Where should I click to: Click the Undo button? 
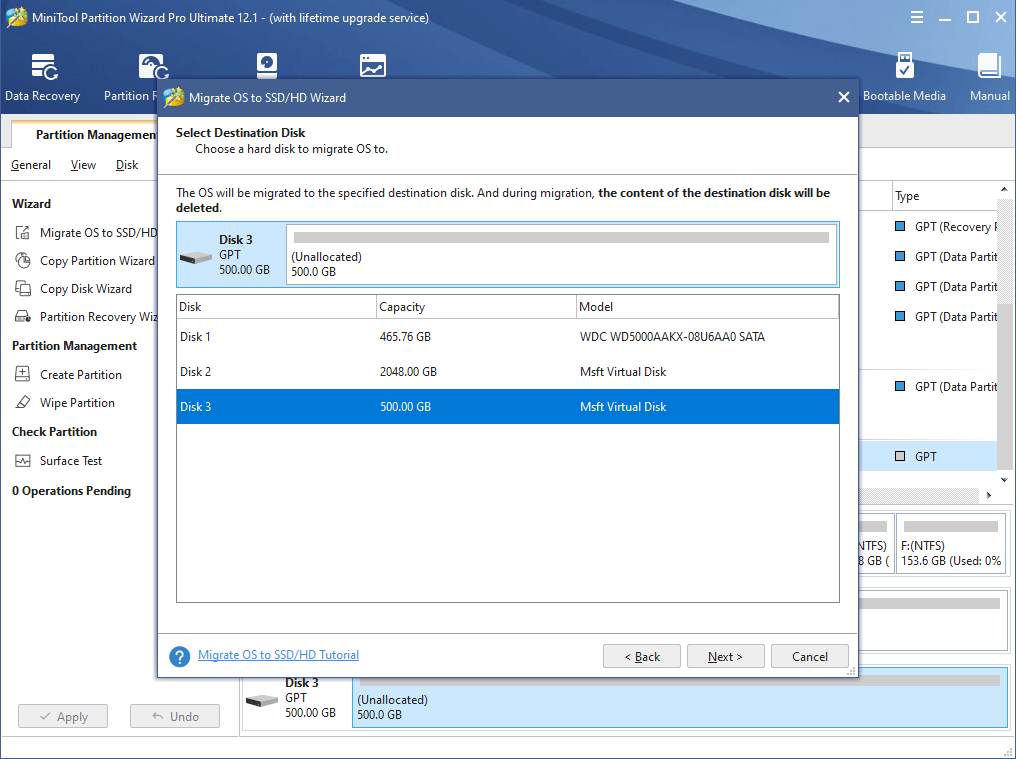point(175,716)
